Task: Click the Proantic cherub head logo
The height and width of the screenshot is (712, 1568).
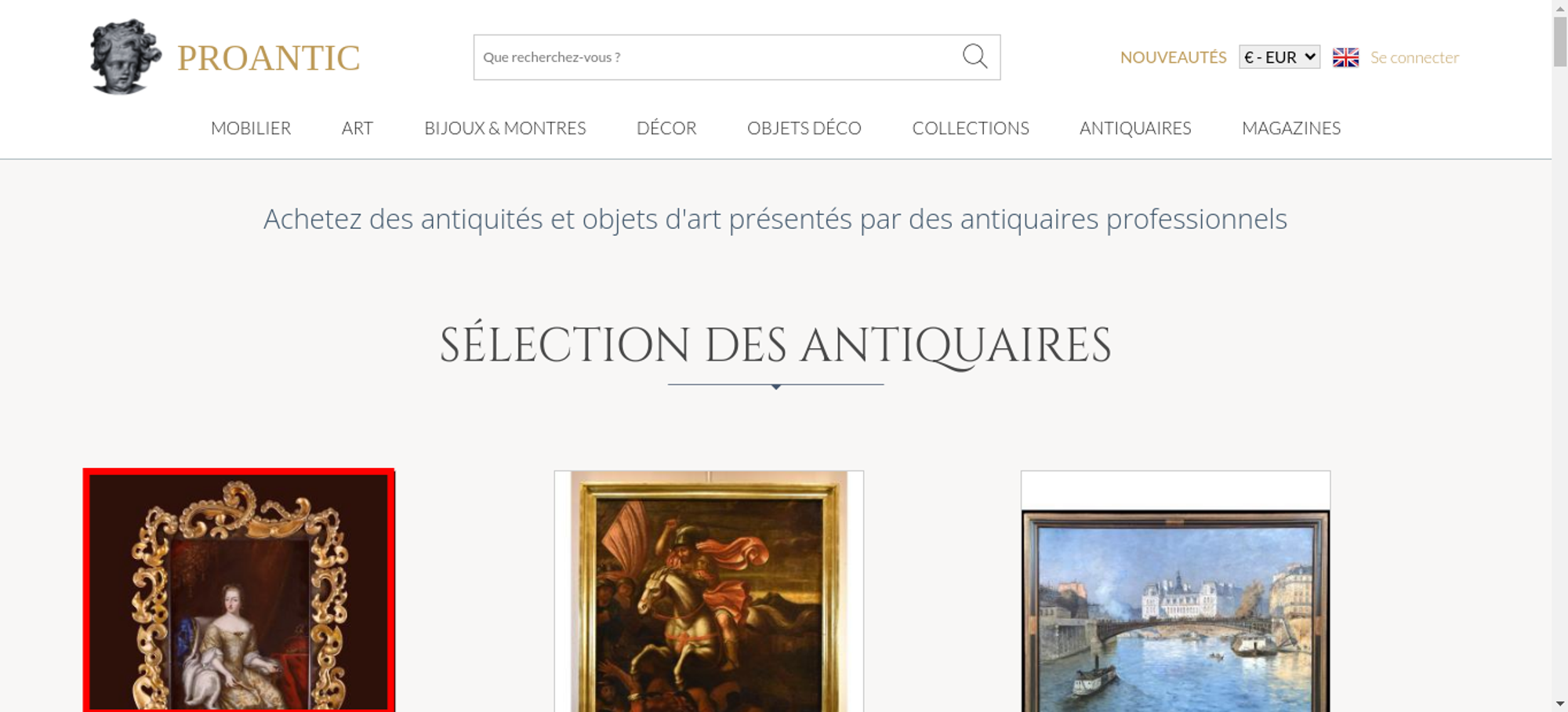Action: pos(125,57)
